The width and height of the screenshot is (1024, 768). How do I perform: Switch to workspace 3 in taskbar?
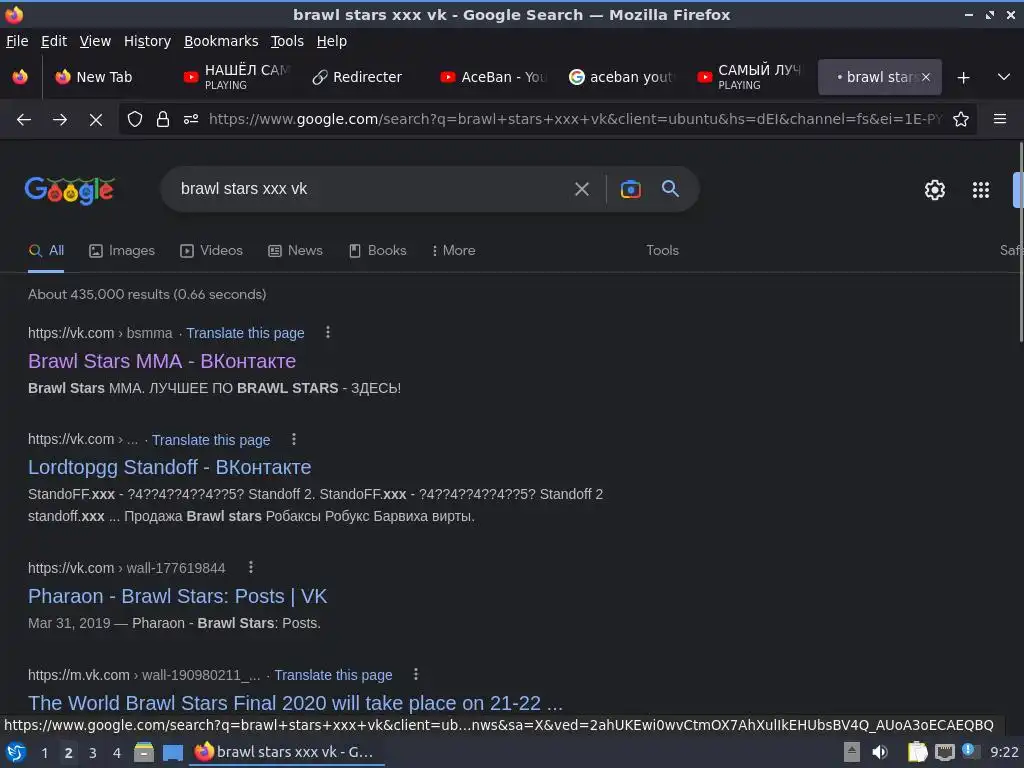93,753
